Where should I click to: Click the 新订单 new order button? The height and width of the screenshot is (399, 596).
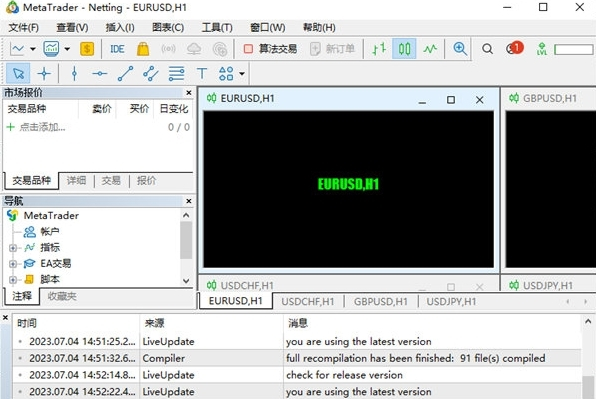coord(333,49)
